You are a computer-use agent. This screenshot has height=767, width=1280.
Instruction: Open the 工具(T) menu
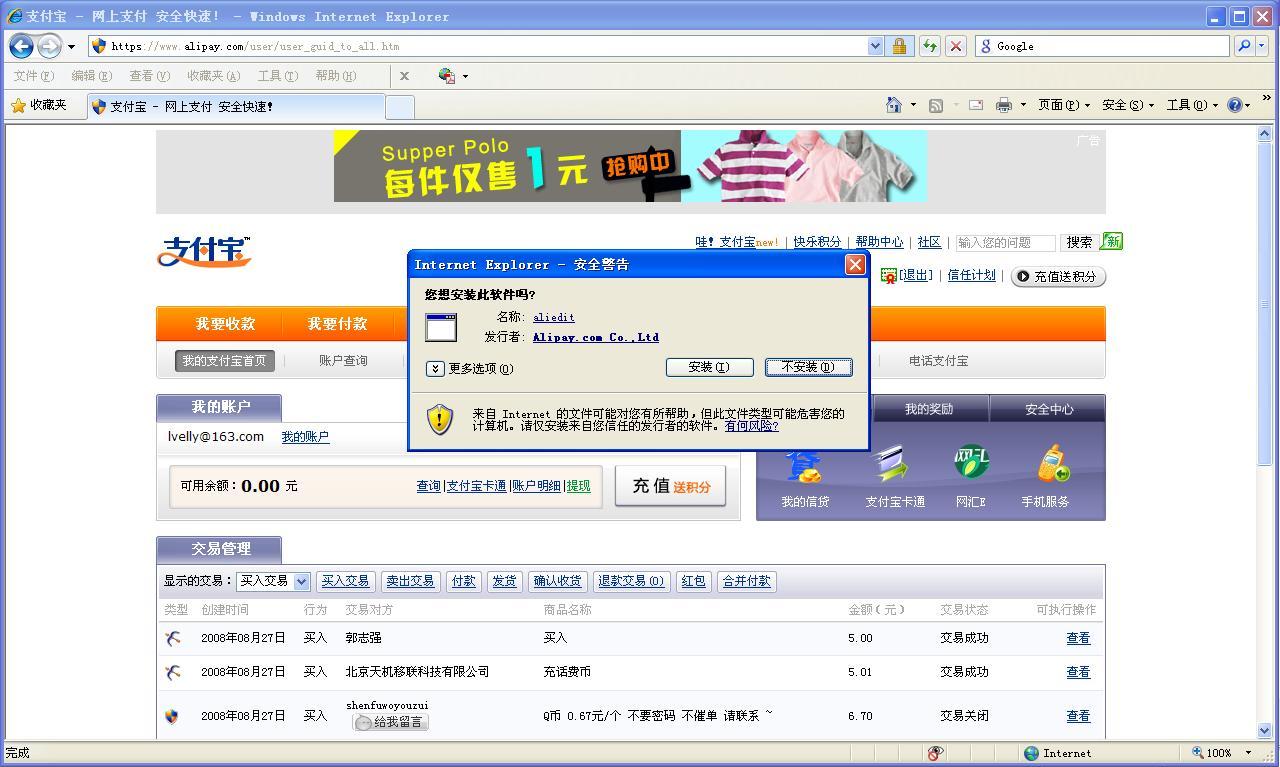(277, 76)
